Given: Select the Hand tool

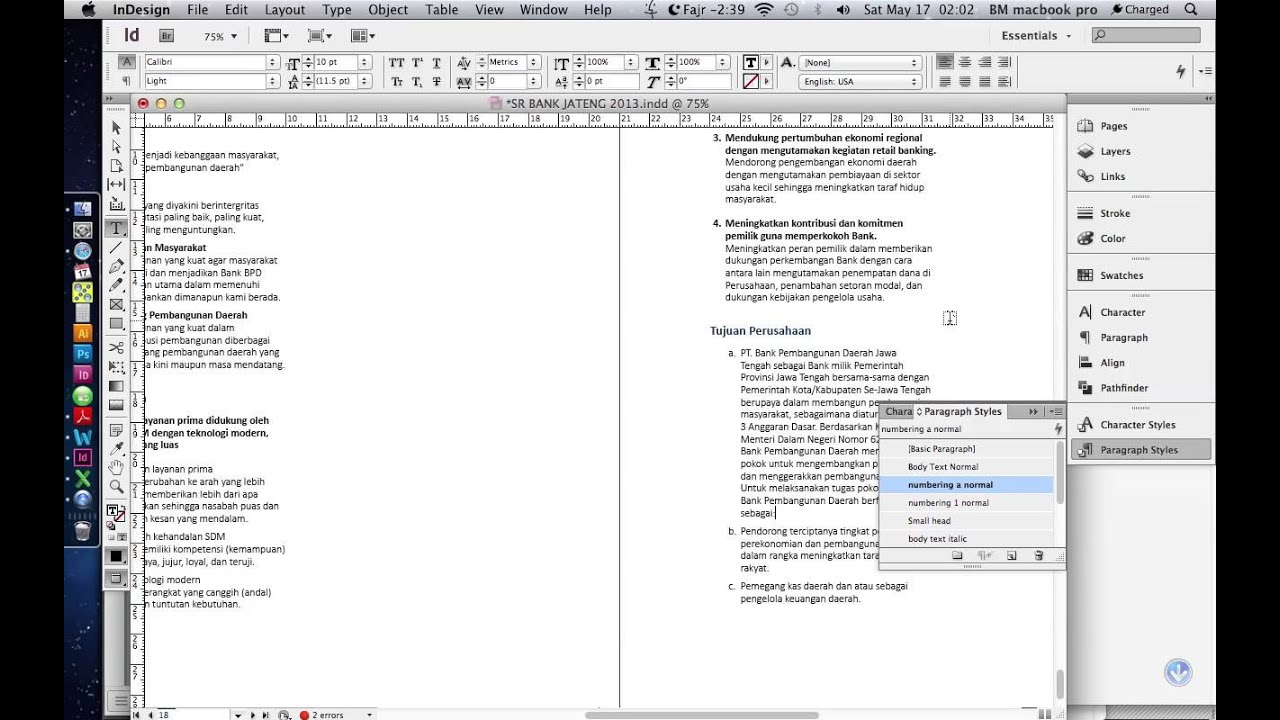Looking at the screenshot, I should click(116, 467).
